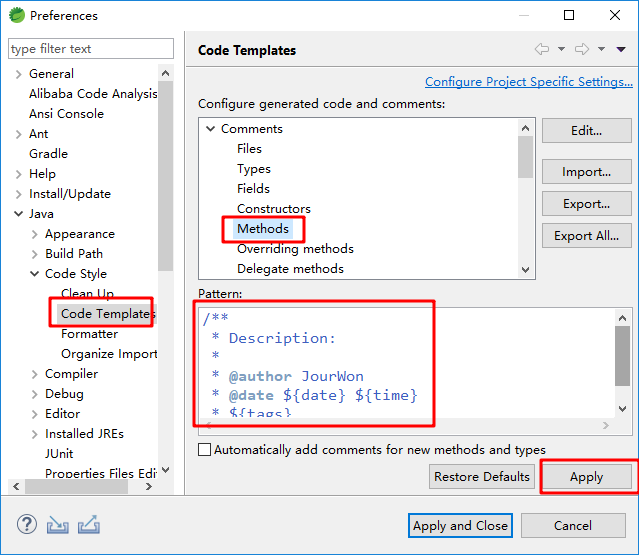Click the Pattern box scrollbar thumb

(622, 356)
